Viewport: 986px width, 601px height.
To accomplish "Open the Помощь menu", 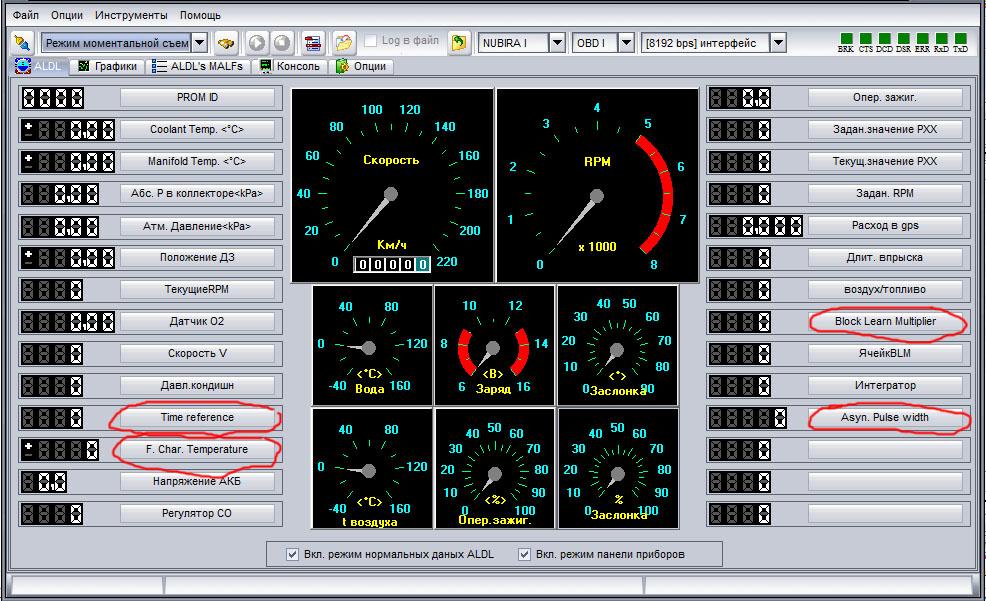I will click(200, 14).
